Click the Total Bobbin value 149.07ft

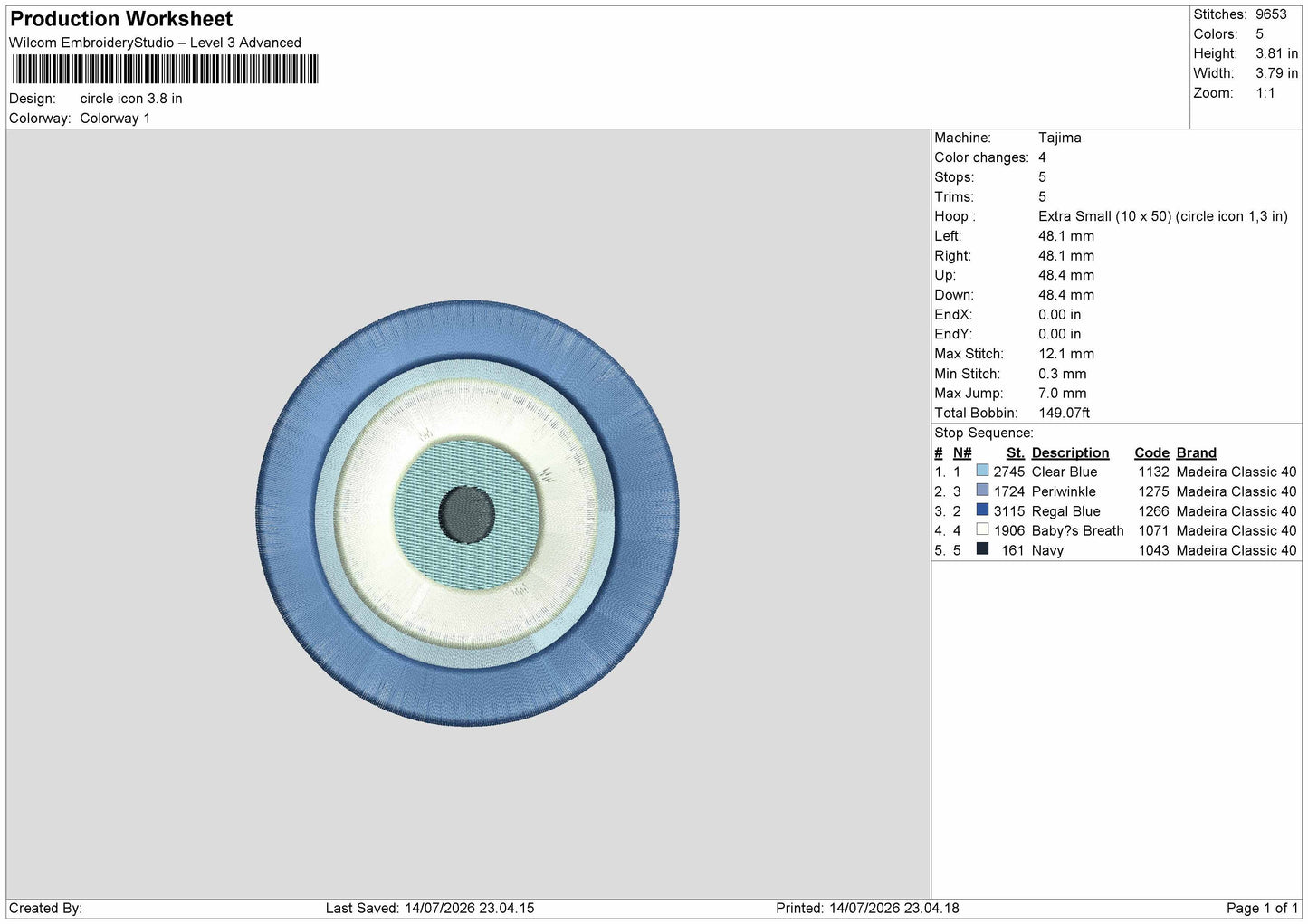point(1065,413)
